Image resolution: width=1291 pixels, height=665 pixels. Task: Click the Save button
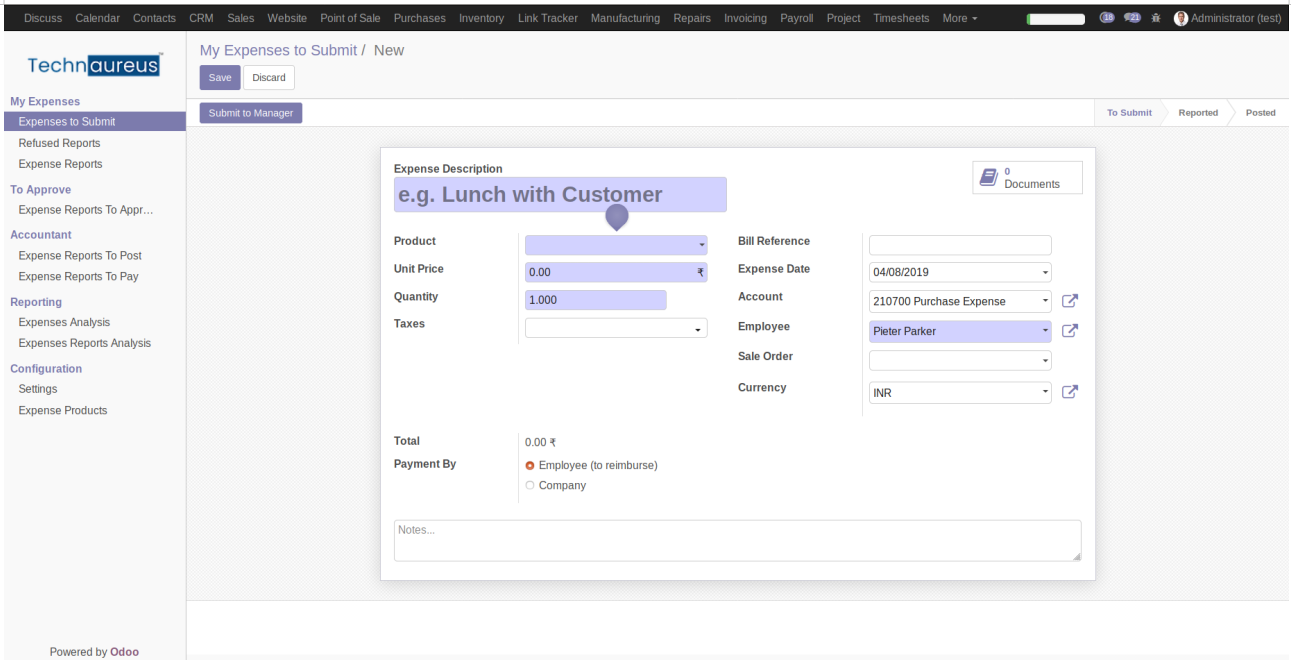coord(220,77)
